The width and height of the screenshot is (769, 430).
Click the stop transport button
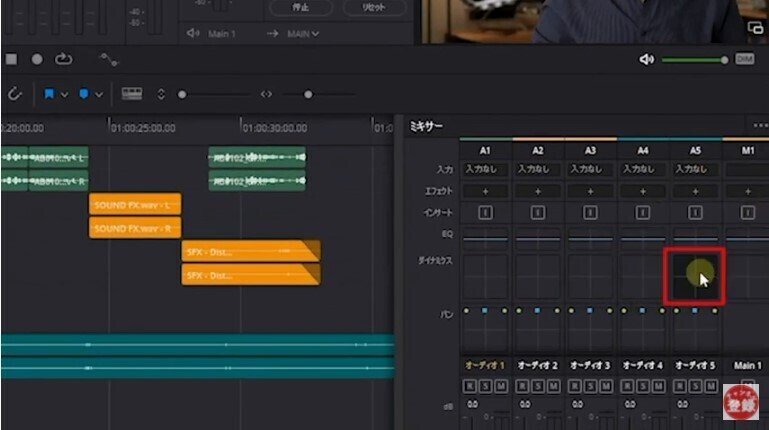tap(11, 59)
